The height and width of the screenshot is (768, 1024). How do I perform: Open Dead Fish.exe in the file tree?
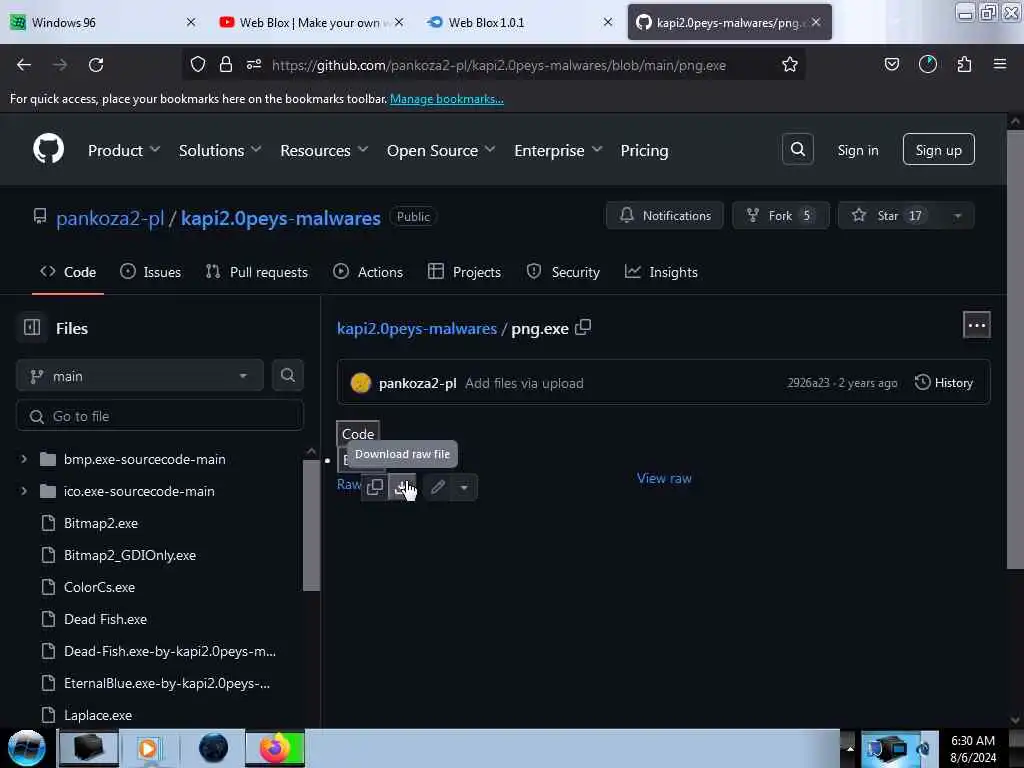(x=105, y=619)
